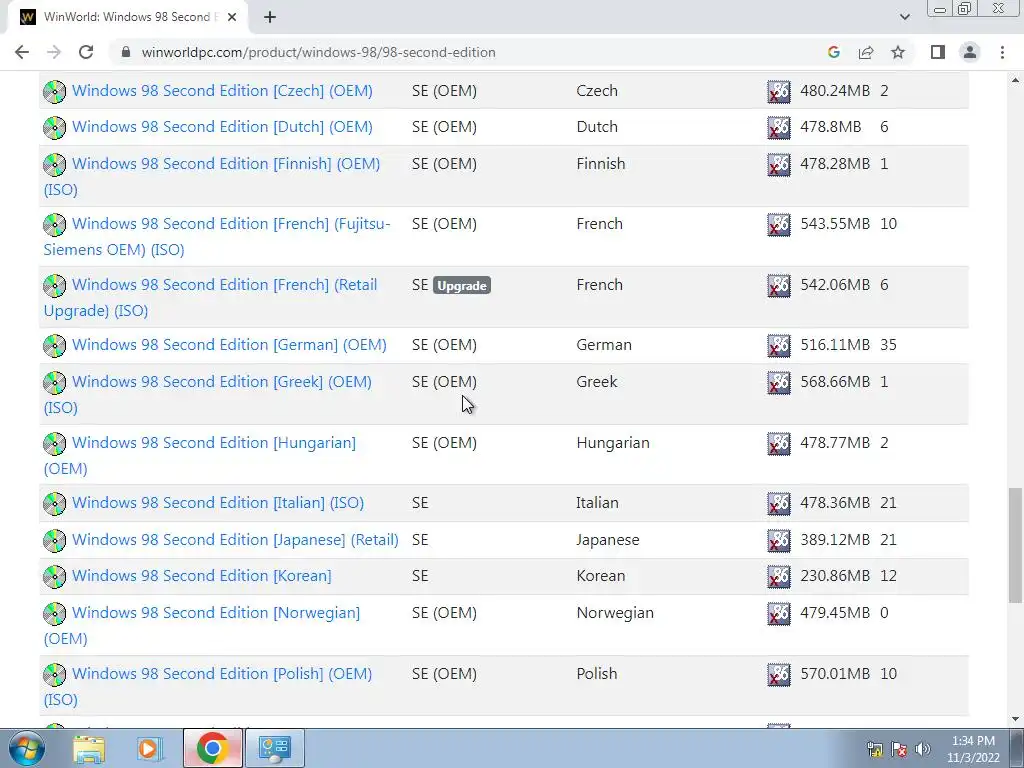Viewport: 1024px width, 768px height.
Task: Share this page via the share icon
Action: coord(866,52)
